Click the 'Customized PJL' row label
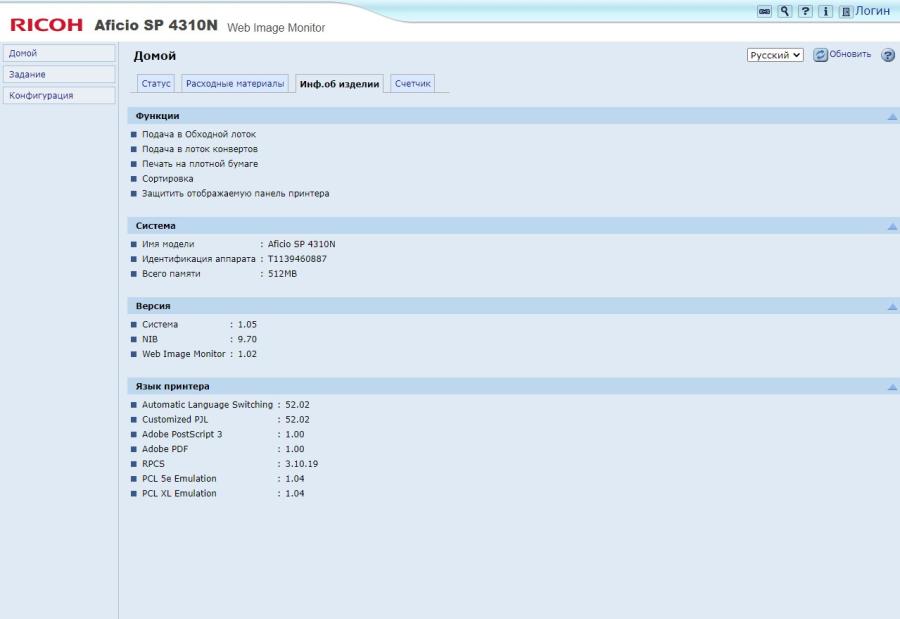The image size is (900, 619). 175,420
